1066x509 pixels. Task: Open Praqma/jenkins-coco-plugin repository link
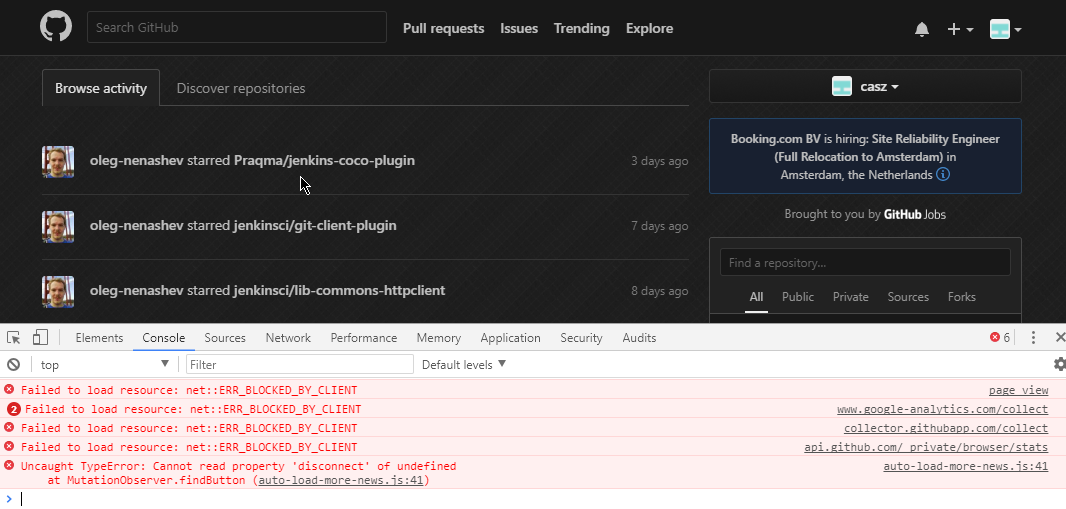point(324,161)
